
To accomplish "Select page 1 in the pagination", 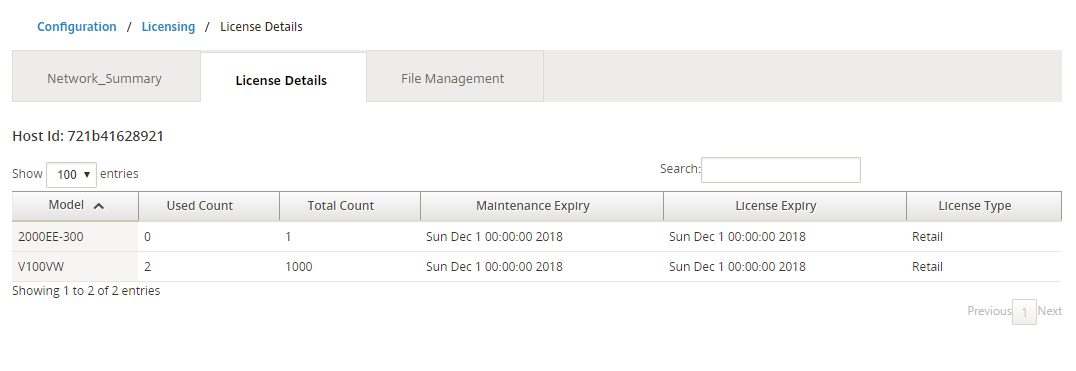I will point(1025,312).
